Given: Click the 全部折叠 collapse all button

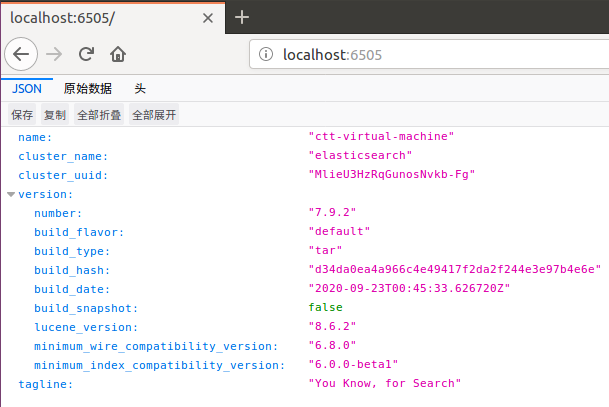Looking at the screenshot, I should [x=99, y=115].
